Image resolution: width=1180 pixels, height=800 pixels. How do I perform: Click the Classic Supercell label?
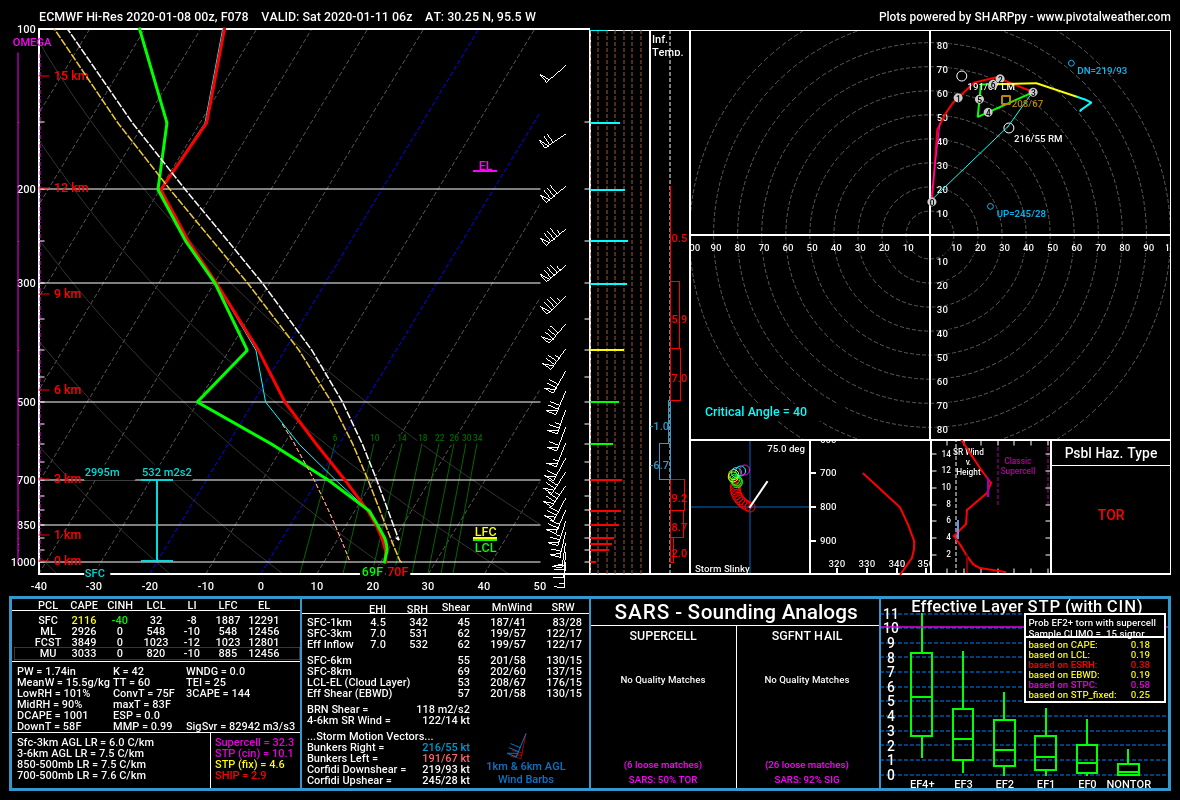(x=1017, y=466)
